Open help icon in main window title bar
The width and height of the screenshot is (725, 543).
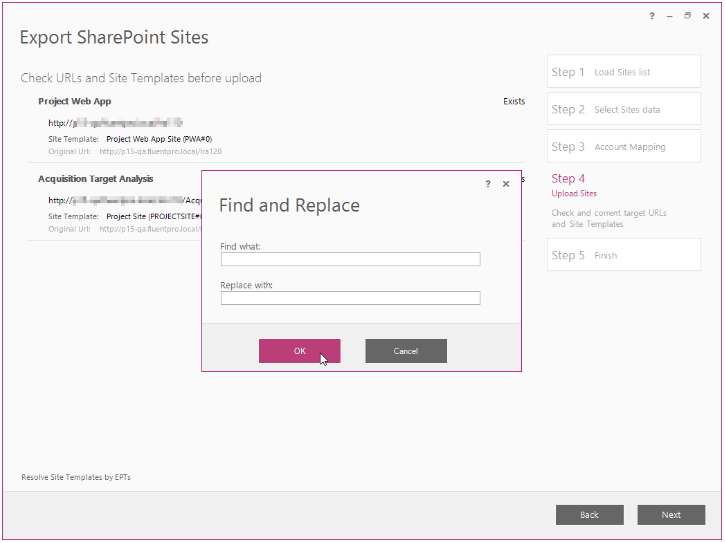point(652,16)
